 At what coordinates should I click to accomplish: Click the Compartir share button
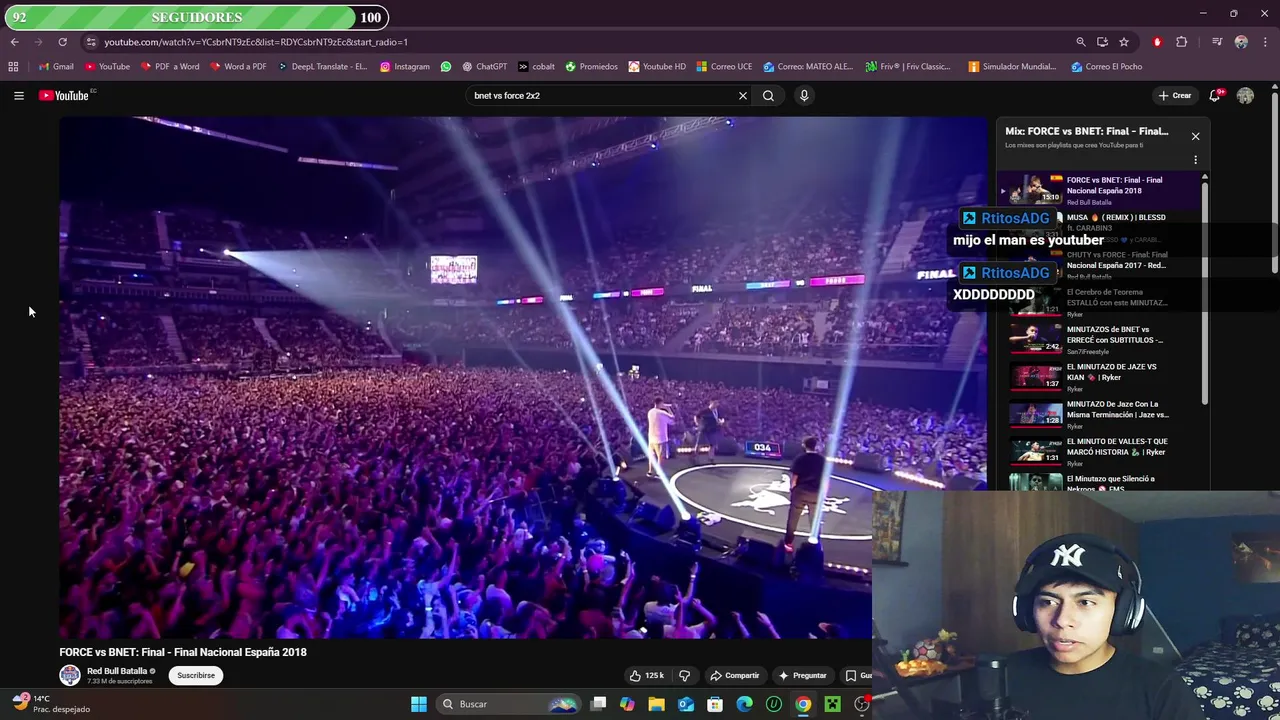pos(735,676)
